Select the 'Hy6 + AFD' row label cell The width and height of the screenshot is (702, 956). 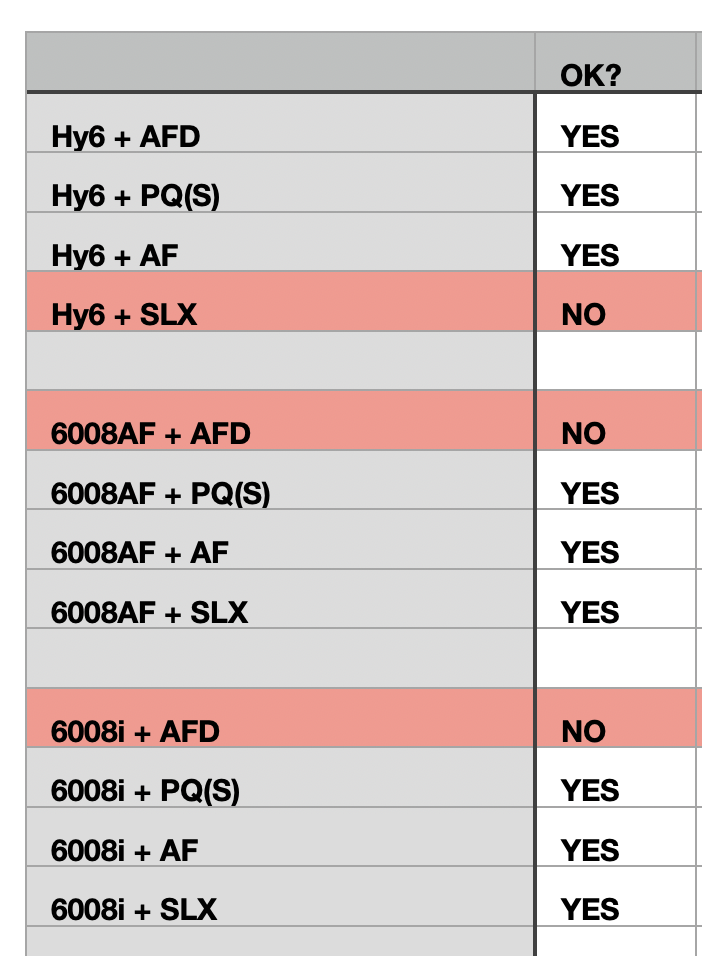[280, 135]
